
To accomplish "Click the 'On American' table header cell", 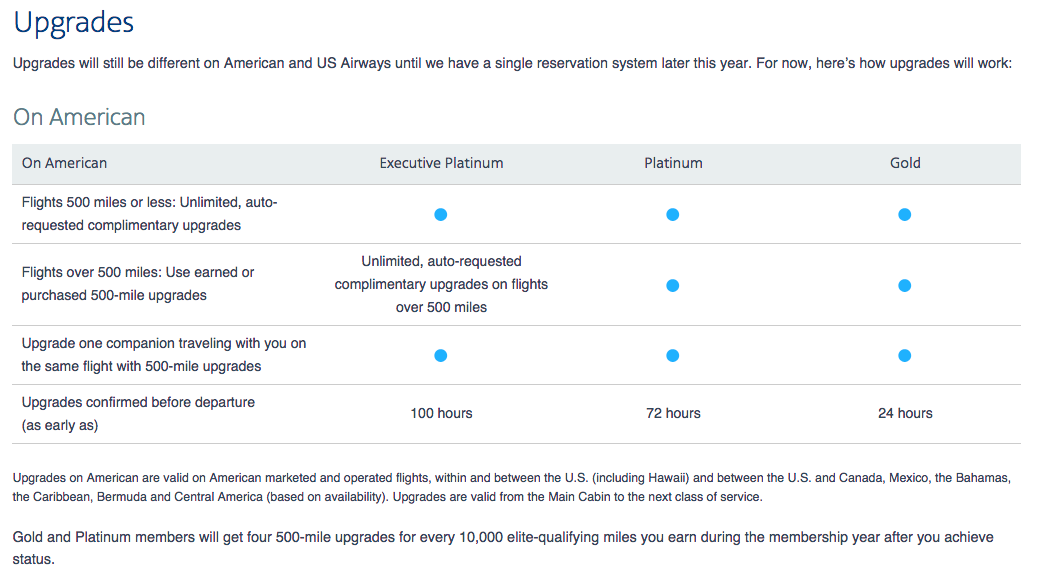I will (x=64, y=163).
